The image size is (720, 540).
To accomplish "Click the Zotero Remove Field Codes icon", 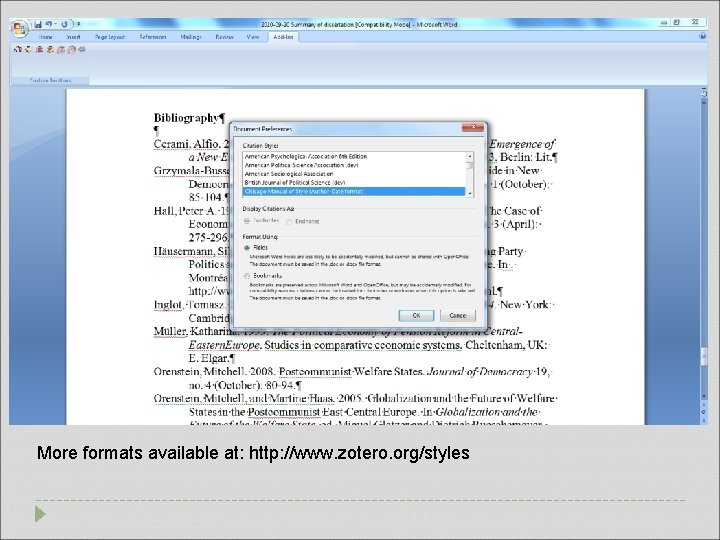I will [x=82, y=49].
